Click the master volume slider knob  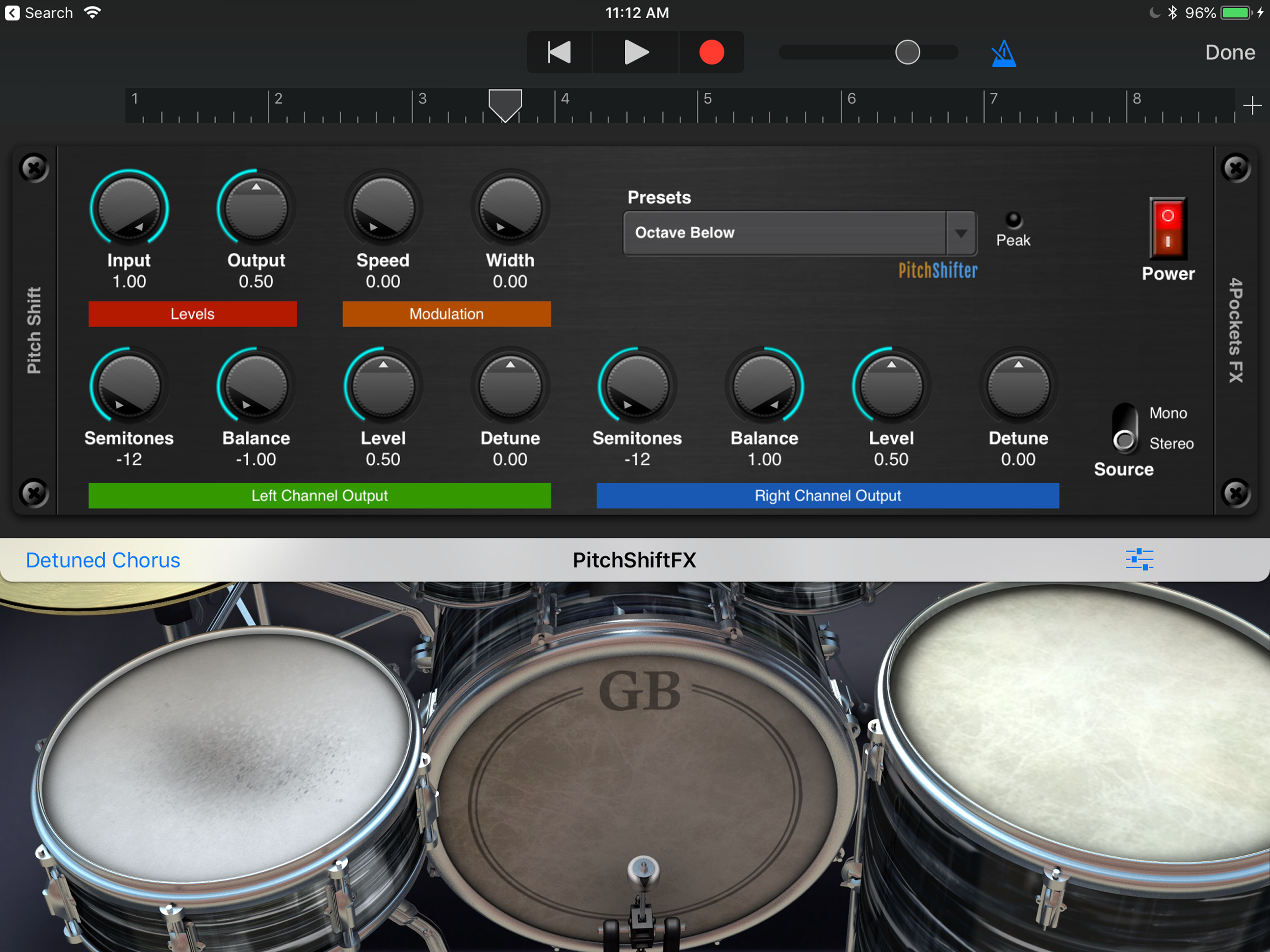(x=907, y=52)
